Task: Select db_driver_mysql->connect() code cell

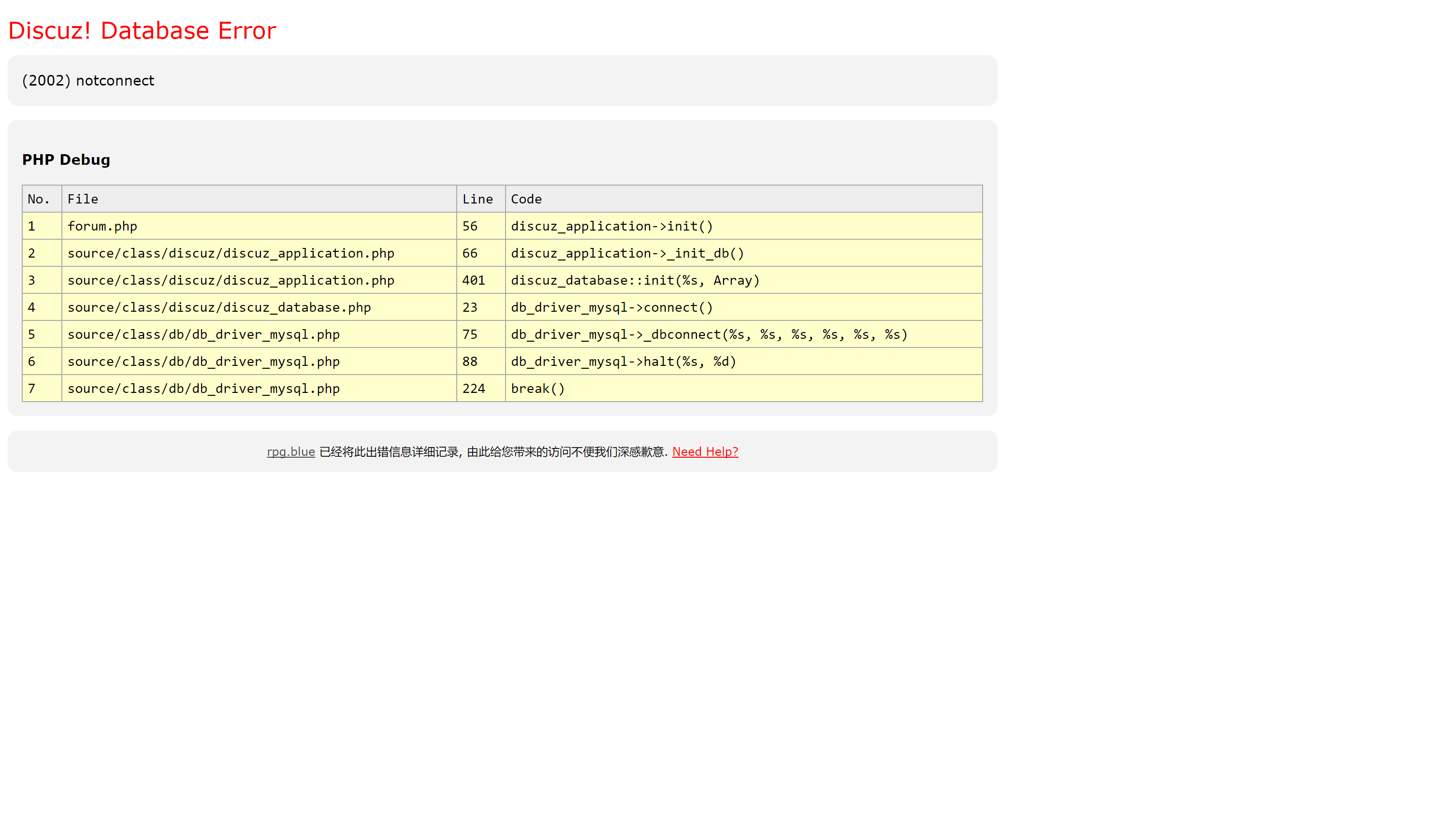Action: [x=744, y=307]
